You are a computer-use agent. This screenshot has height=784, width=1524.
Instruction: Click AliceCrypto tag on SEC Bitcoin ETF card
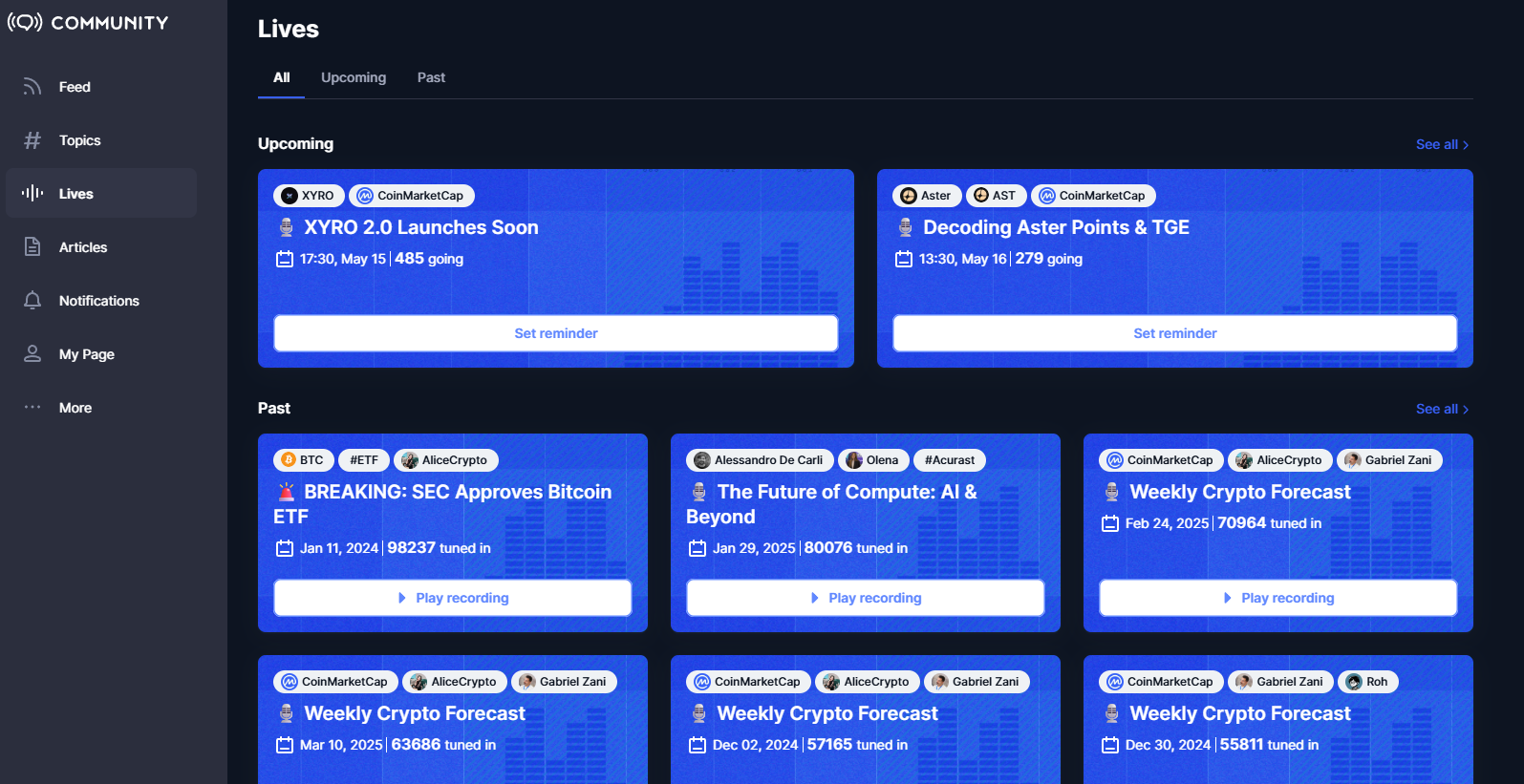tap(445, 460)
